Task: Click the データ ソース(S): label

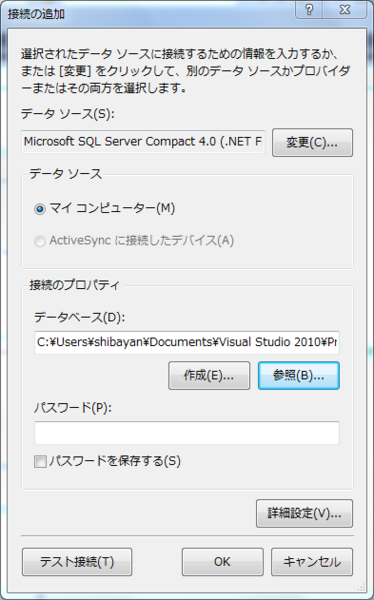Action: coord(68,114)
